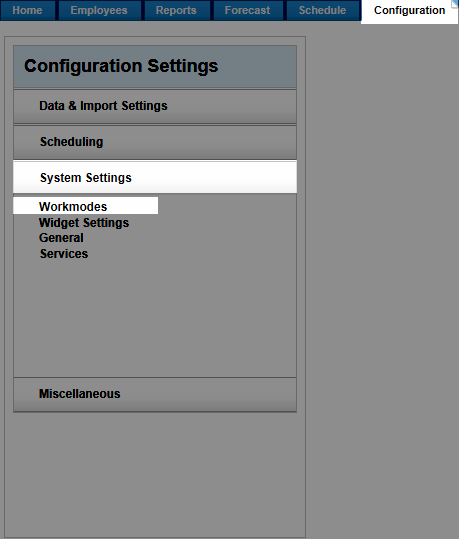Expand the Scheduling accordion section
Image resolution: width=459 pixels, height=539 pixels.
155,142
